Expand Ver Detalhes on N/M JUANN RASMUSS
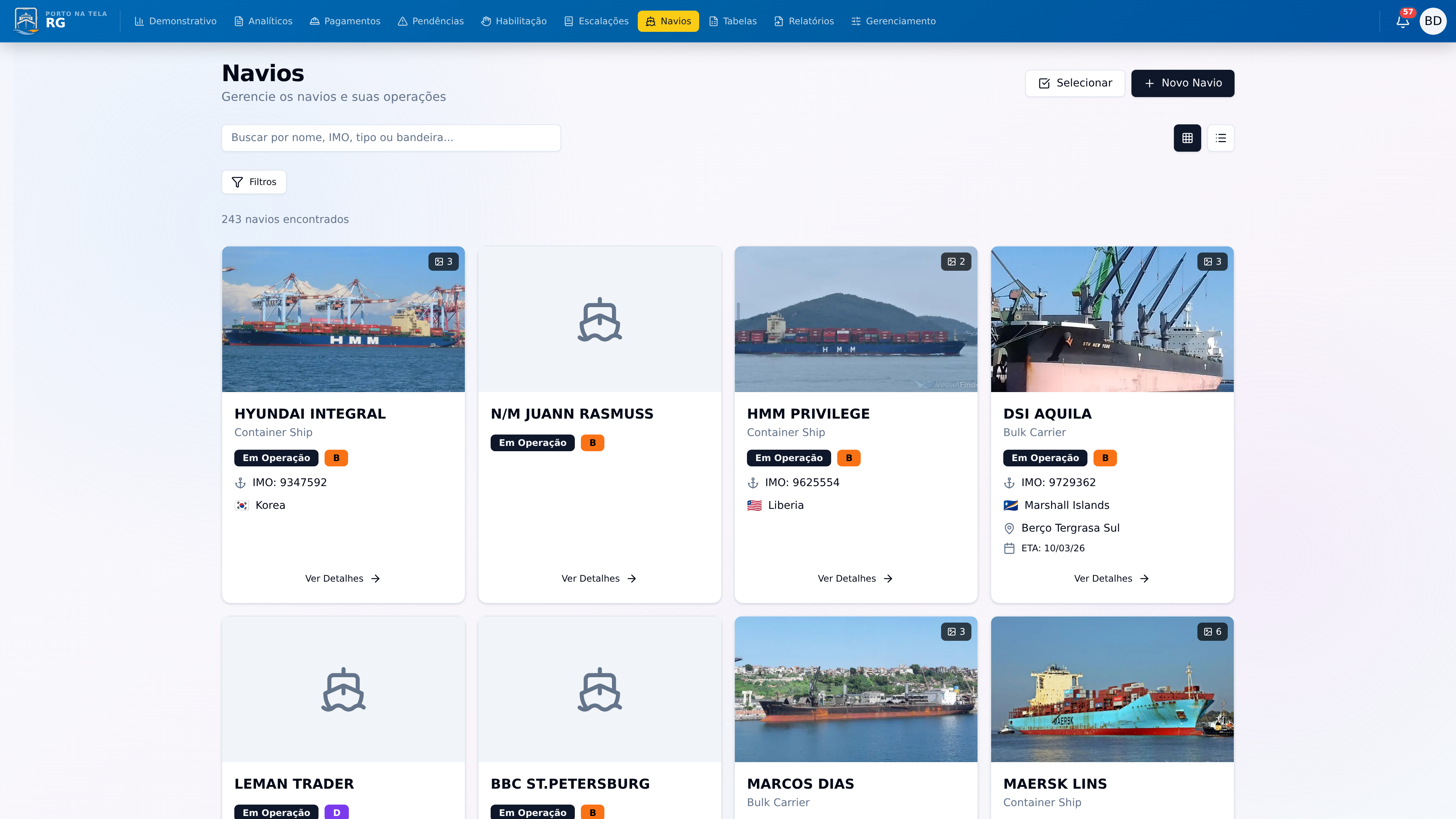 [x=599, y=577]
